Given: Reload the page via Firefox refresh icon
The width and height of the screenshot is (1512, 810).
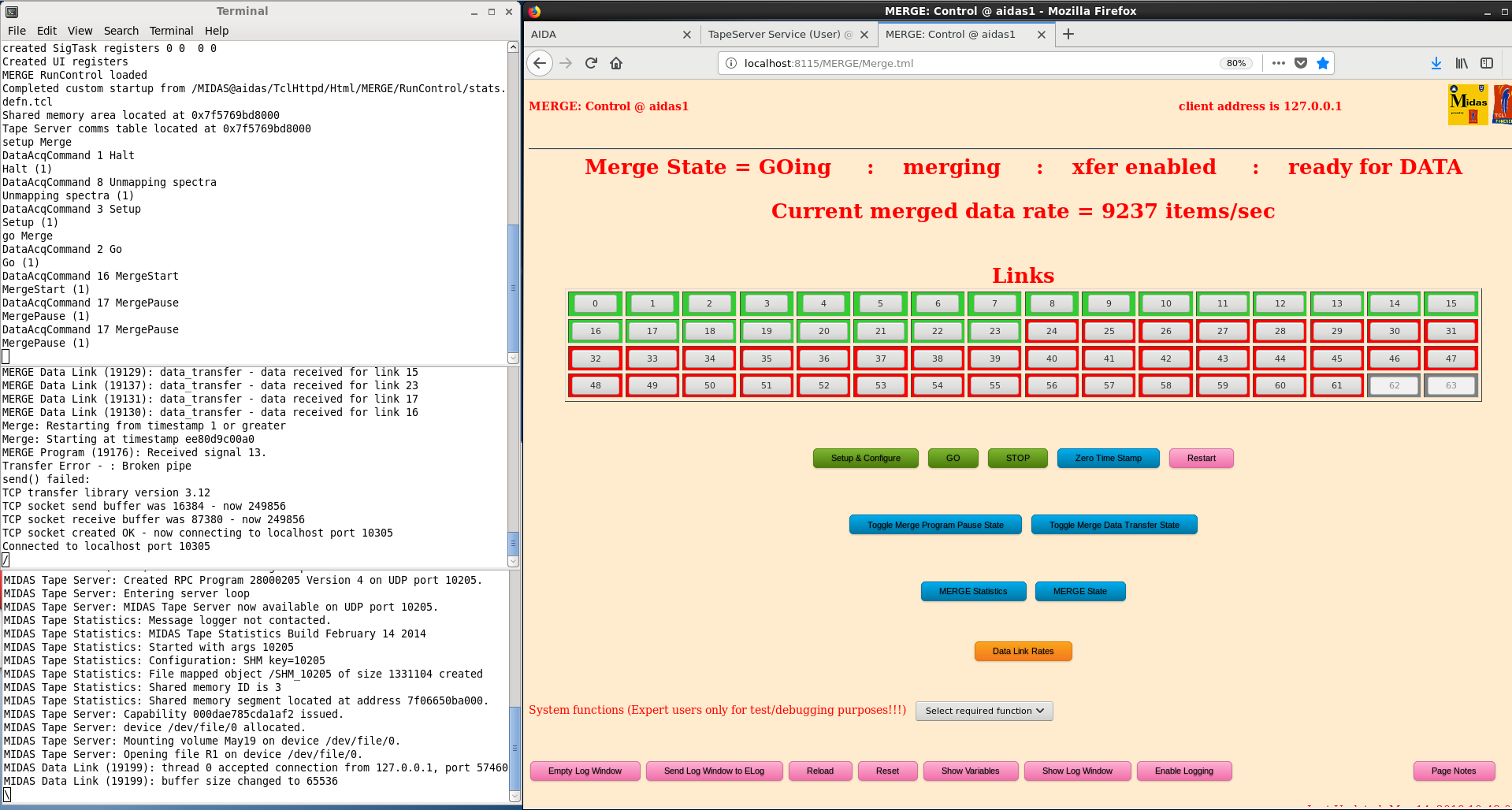Looking at the screenshot, I should tap(591, 63).
